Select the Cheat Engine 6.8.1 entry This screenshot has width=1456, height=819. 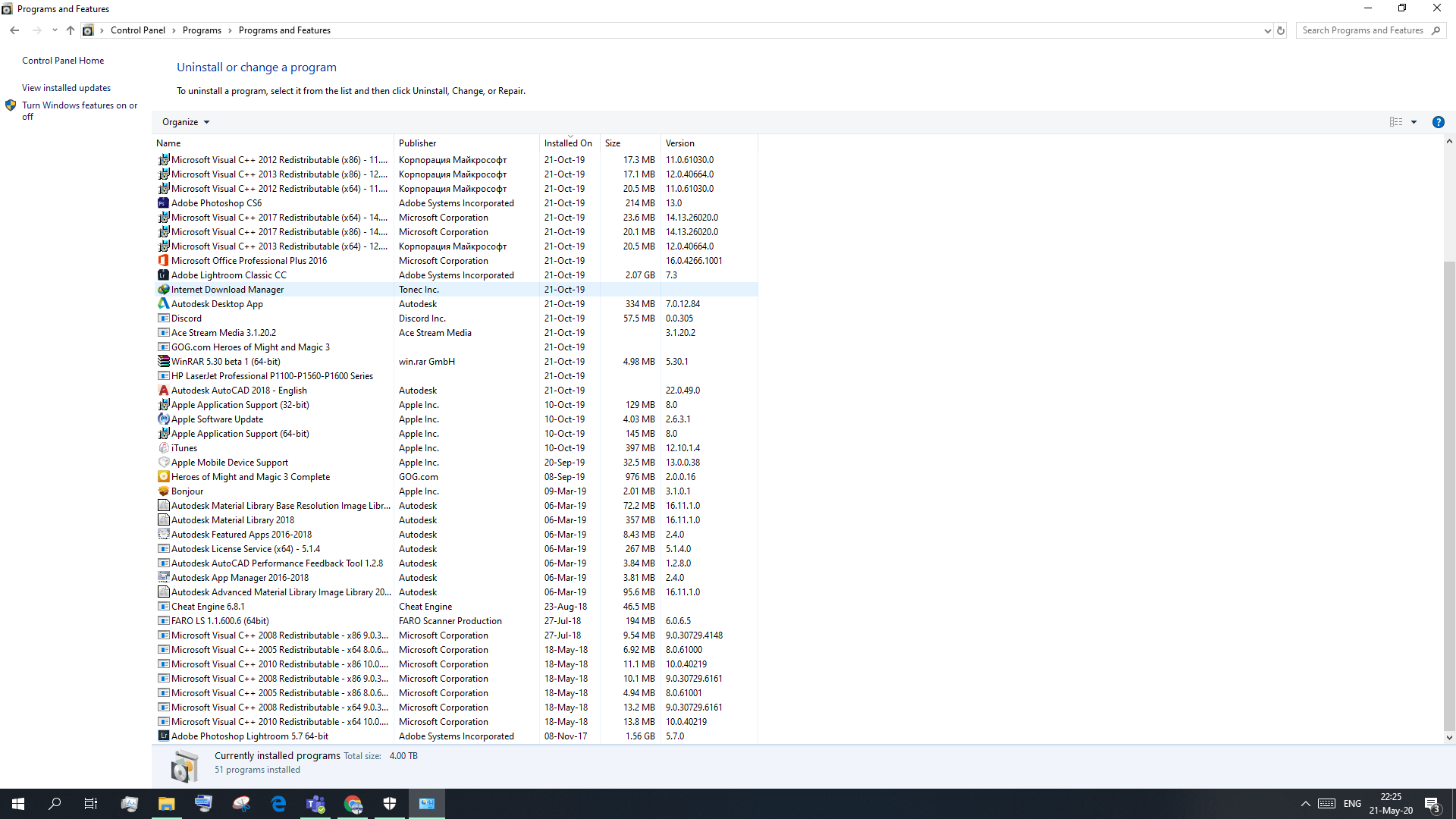coord(455,607)
